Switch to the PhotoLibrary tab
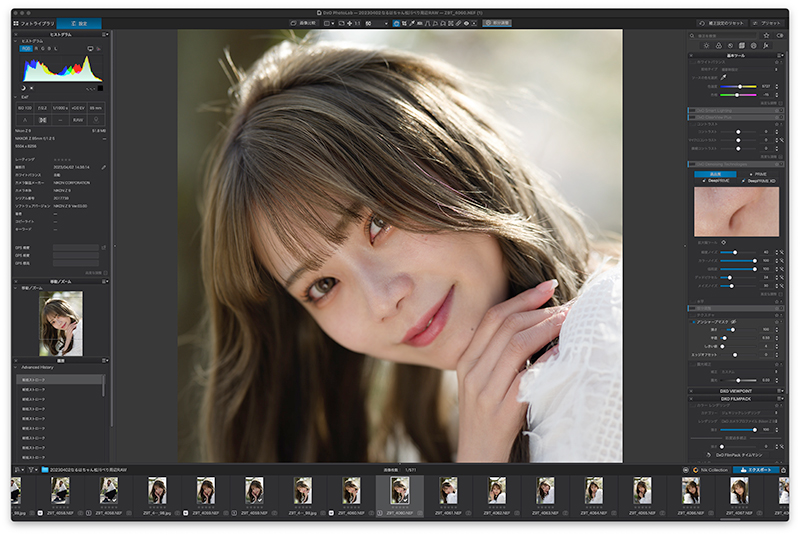The width and height of the screenshot is (800, 535). (x=34, y=23)
